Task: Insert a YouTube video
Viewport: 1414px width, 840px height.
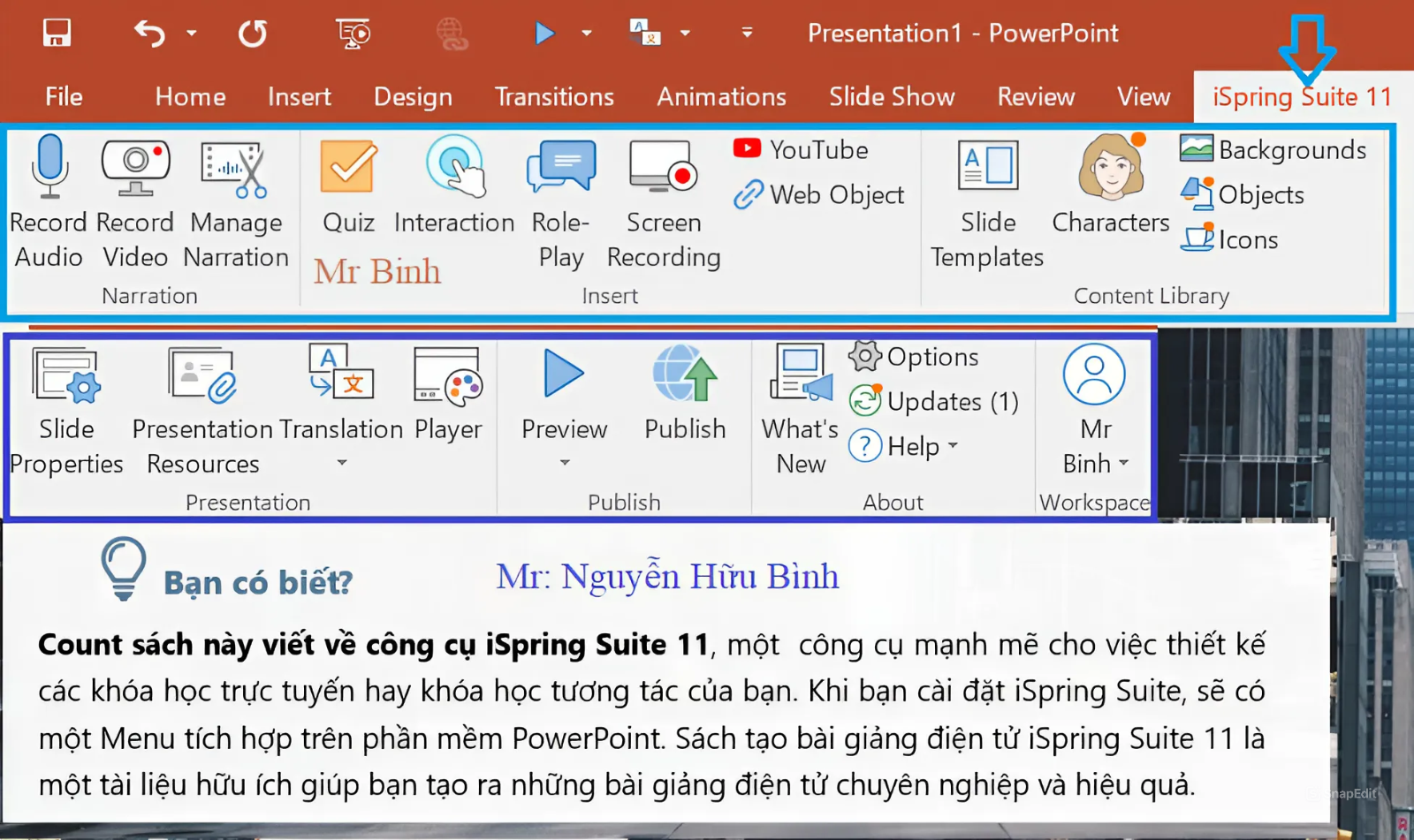Action: [x=801, y=149]
